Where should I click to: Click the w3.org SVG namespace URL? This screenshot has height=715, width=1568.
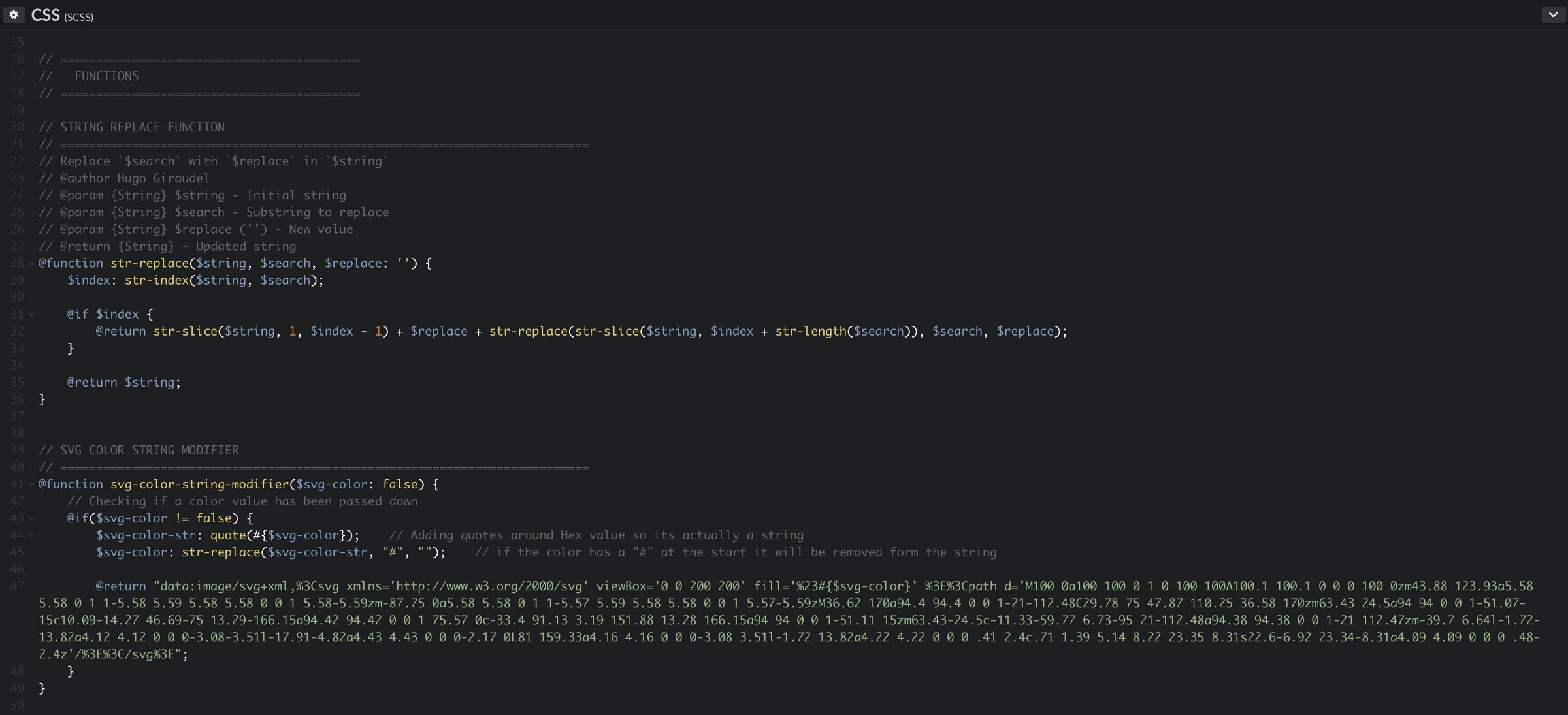[491, 586]
